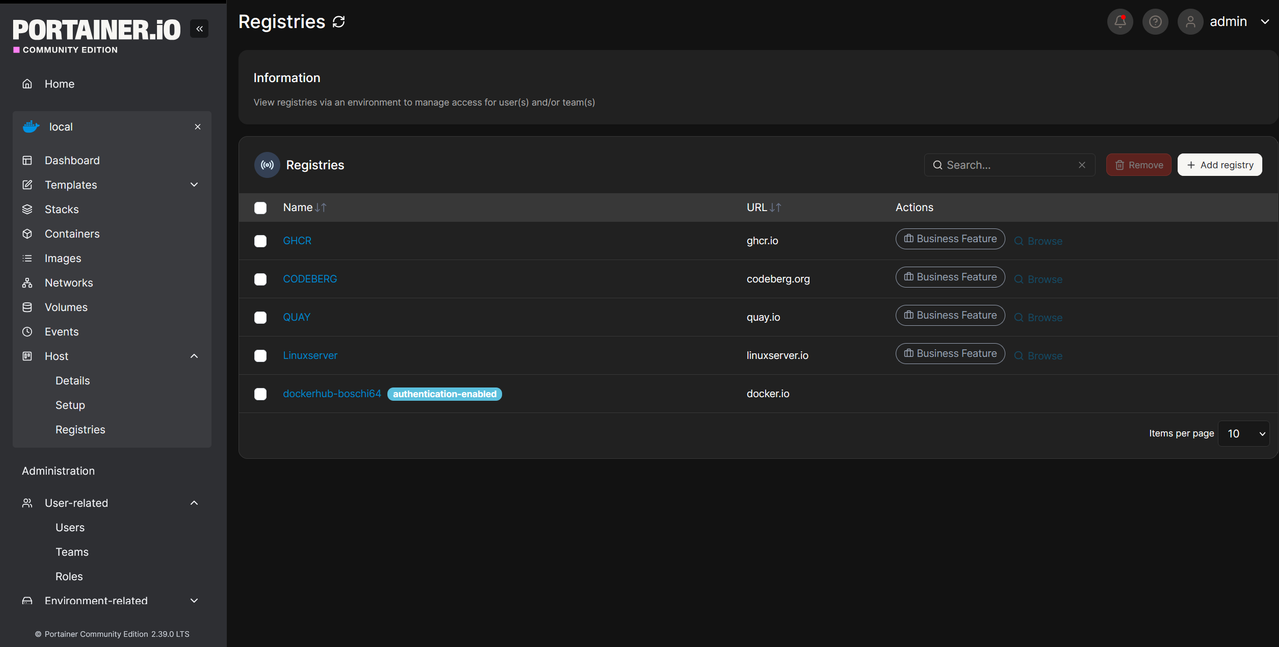
Task: Click the Portainer version footer text
Action: (x=112, y=634)
